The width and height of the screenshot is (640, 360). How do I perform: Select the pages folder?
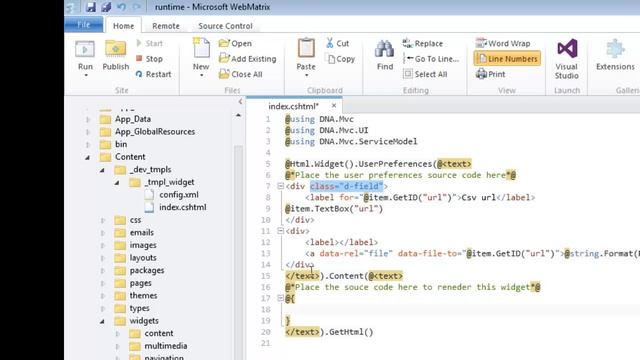coord(140,283)
